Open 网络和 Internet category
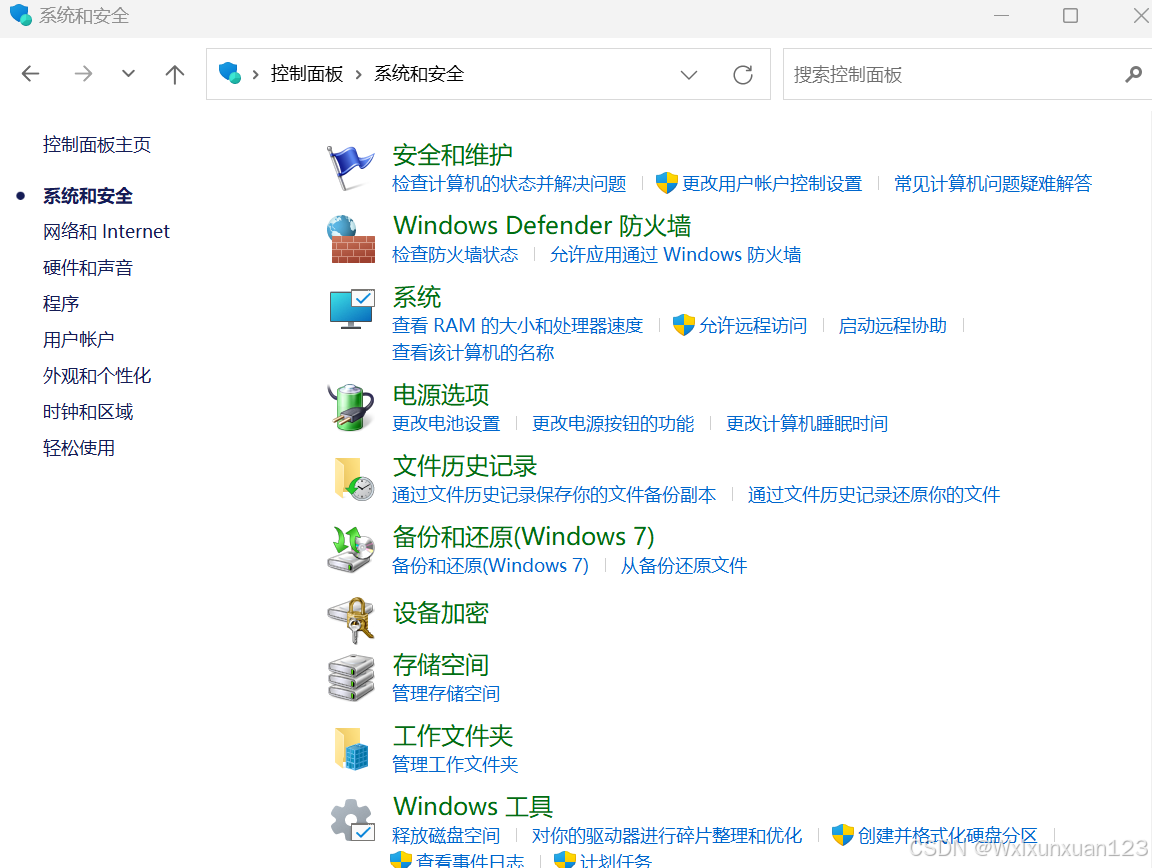Viewport: 1152px width, 868px height. tap(107, 232)
